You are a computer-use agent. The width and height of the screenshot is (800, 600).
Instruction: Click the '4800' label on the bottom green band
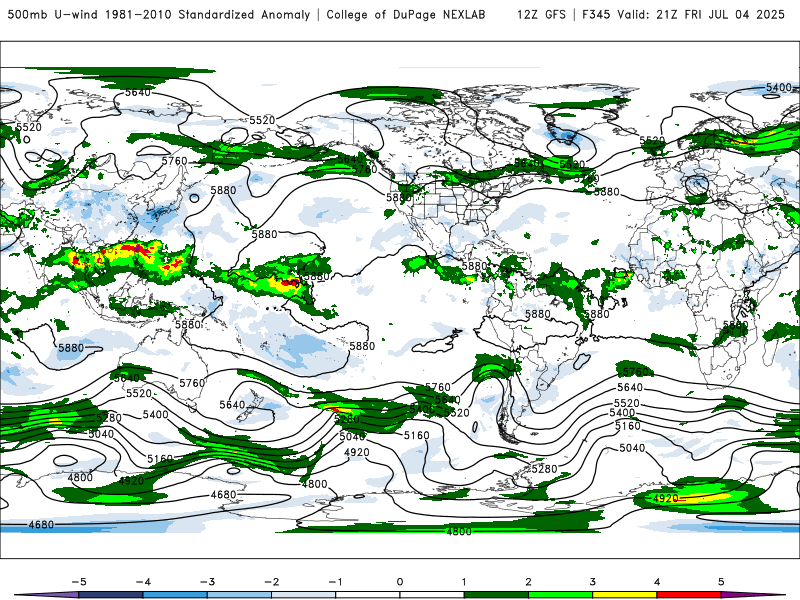pos(458,531)
